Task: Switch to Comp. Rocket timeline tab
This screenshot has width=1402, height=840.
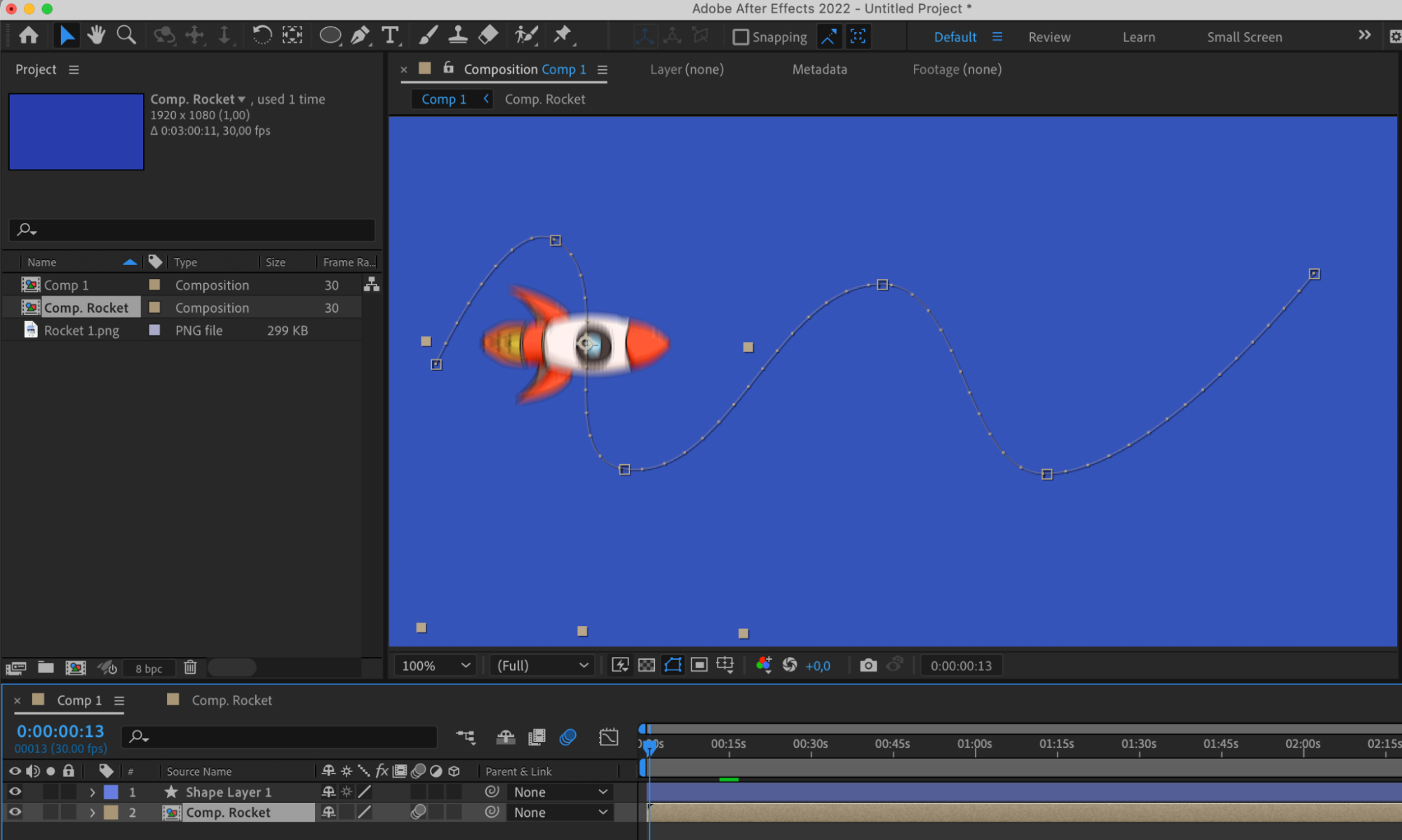Action: click(x=231, y=700)
